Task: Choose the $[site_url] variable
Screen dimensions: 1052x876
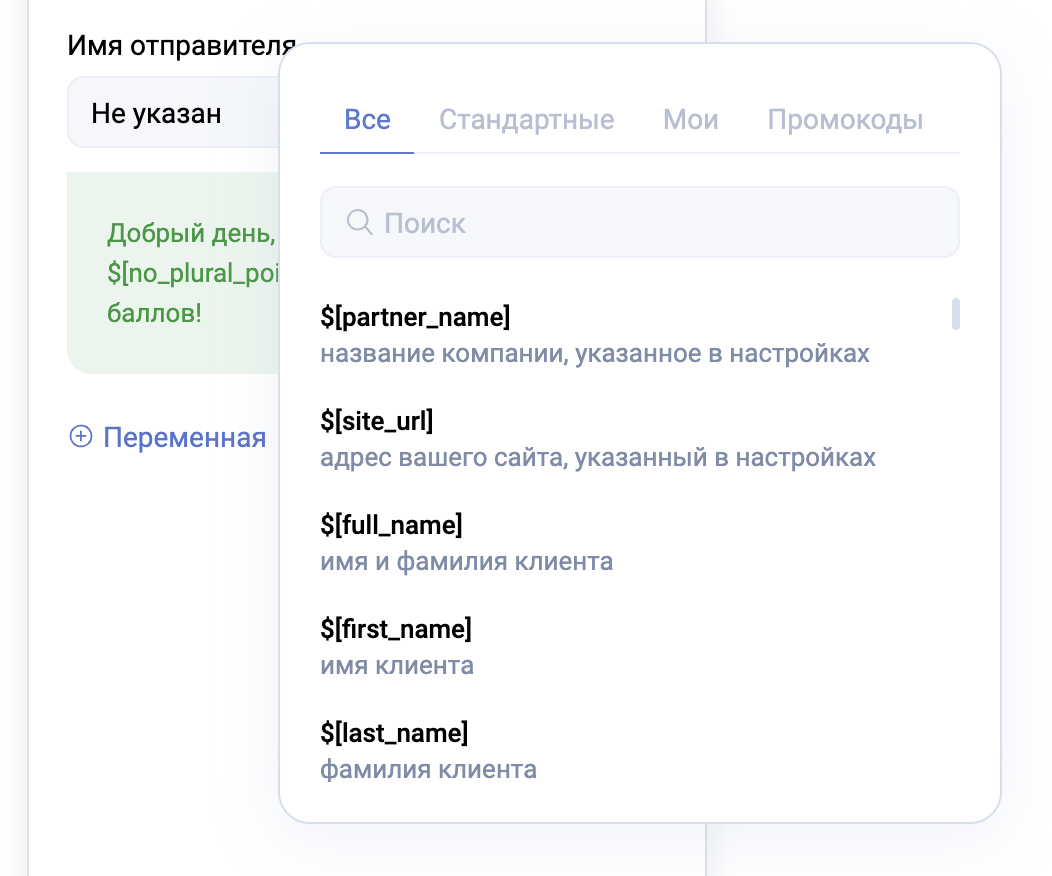Action: click(377, 422)
